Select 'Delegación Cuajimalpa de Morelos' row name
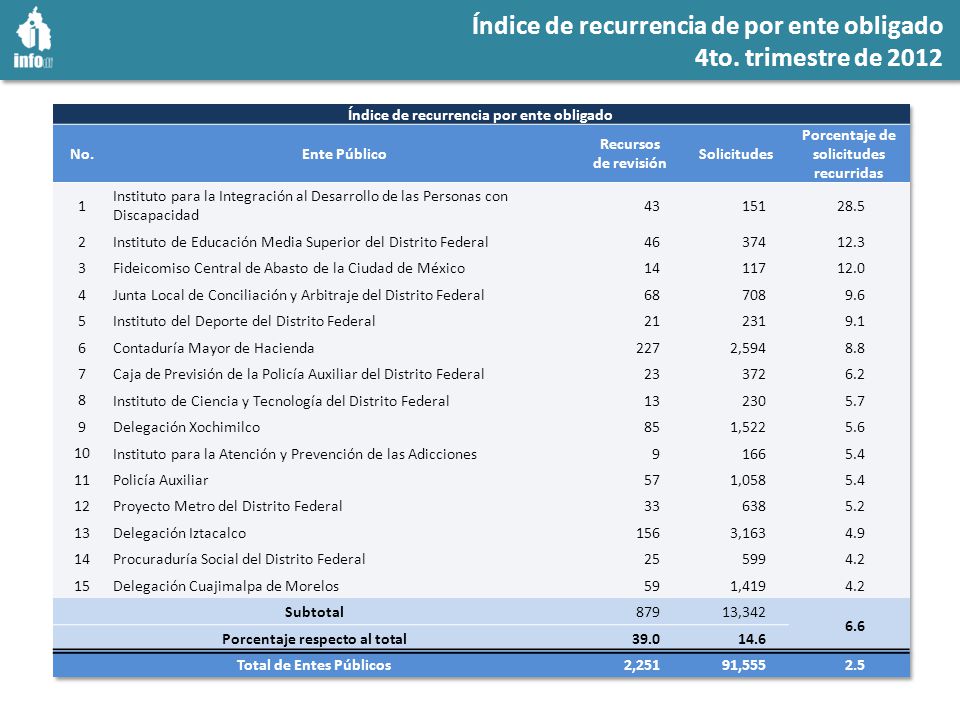 tap(225, 586)
